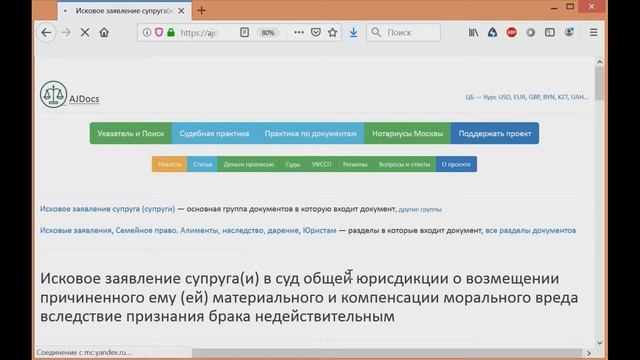Open the downloads panel
Image resolution: width=640 pixels, height=360 pixels.
point(353,32)
